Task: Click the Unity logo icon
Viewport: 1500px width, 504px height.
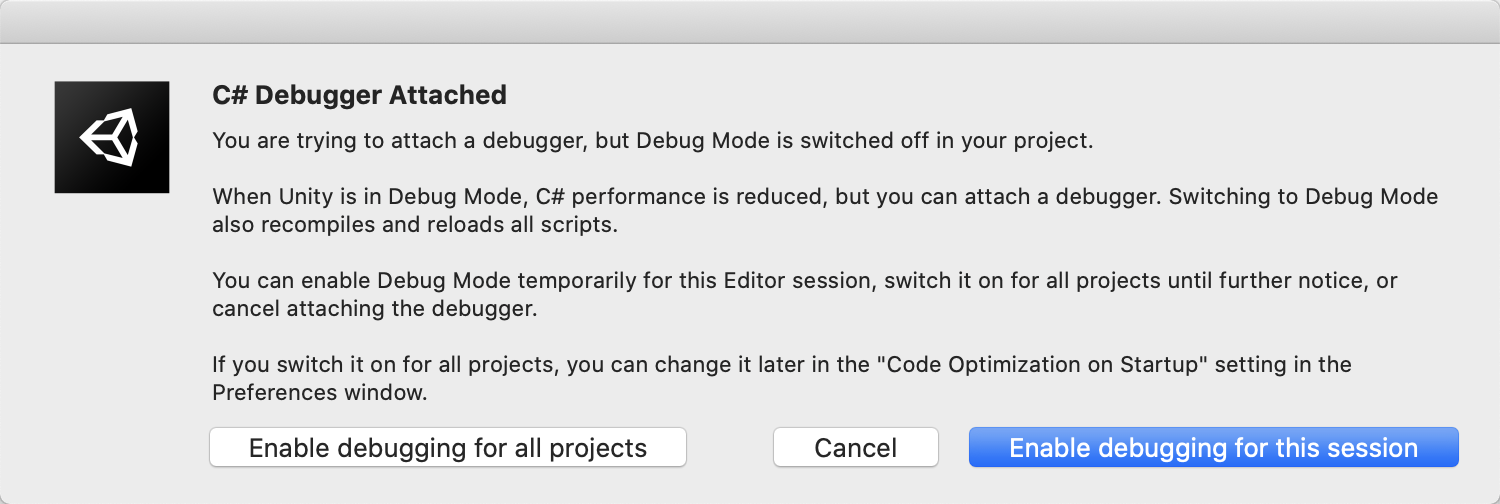Action: point(112,137)
